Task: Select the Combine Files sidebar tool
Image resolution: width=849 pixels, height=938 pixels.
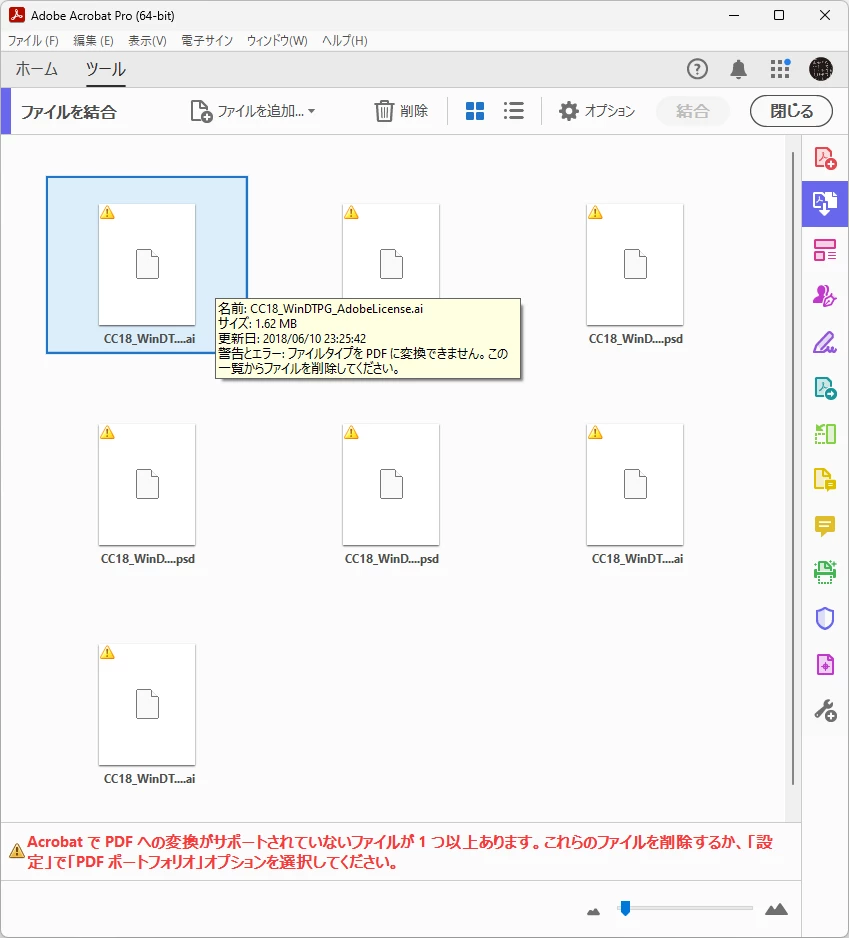Action: click(825, 204)
